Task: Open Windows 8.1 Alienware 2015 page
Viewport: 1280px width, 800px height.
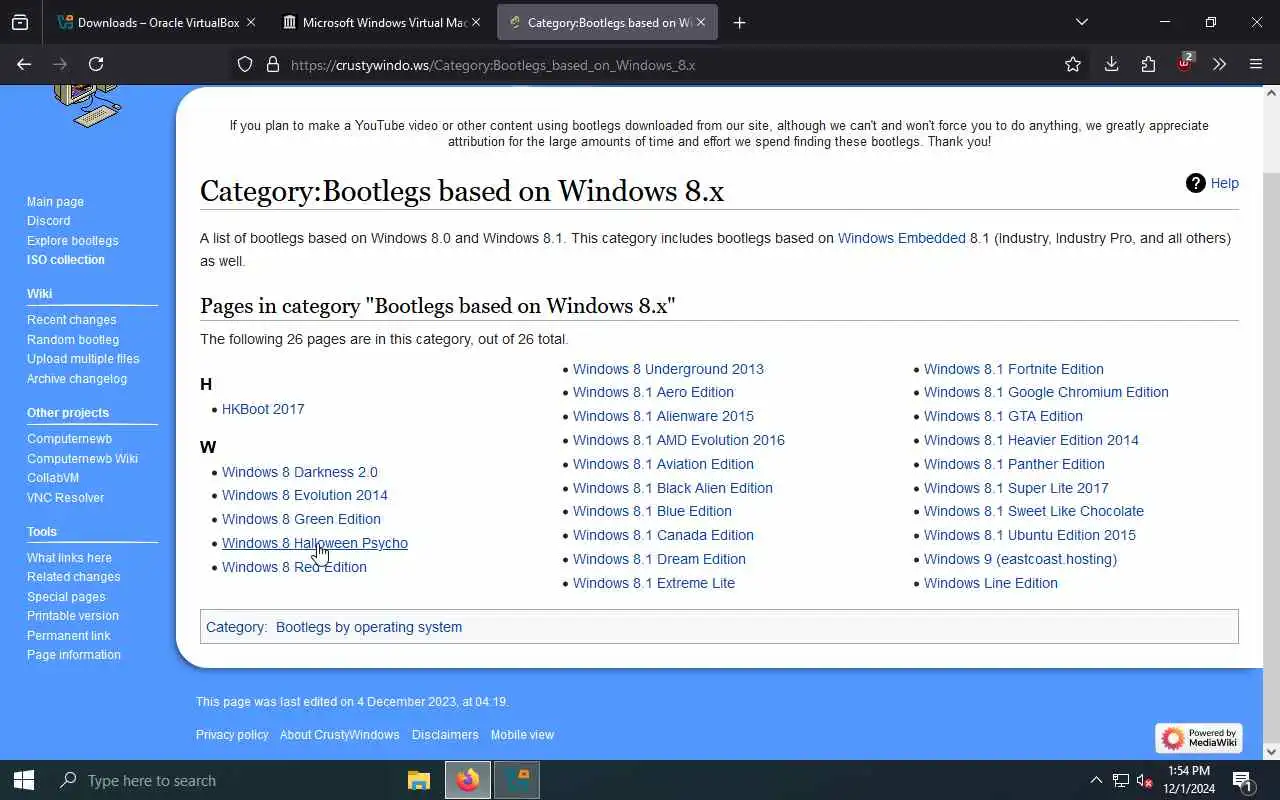Action: pyautogui.click(x=663, y=416)
